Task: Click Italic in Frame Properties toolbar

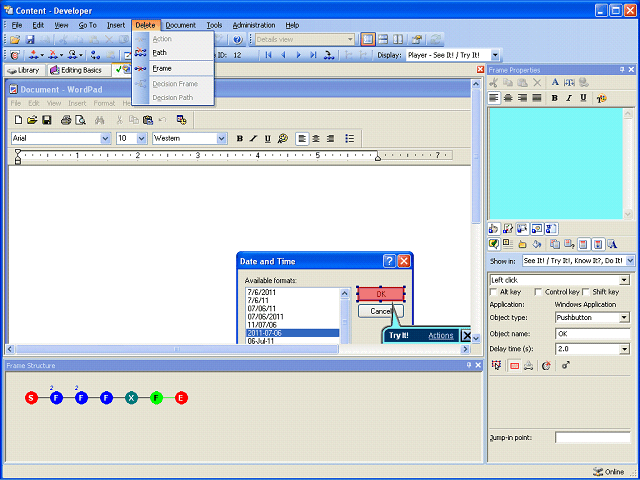Action: tap(569, 98)
